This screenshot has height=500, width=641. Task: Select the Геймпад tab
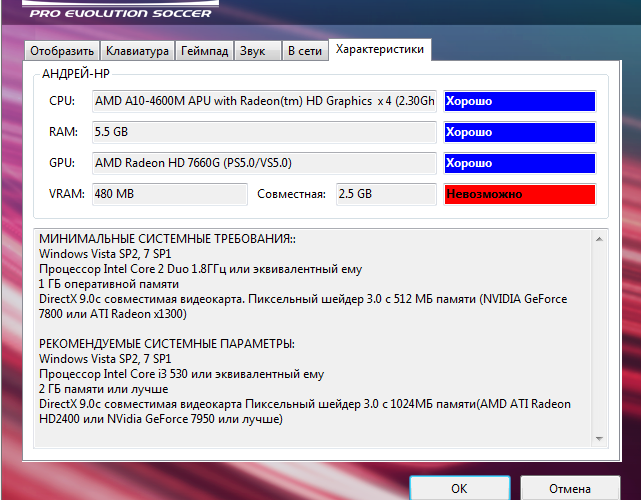(x=204, y=51)
